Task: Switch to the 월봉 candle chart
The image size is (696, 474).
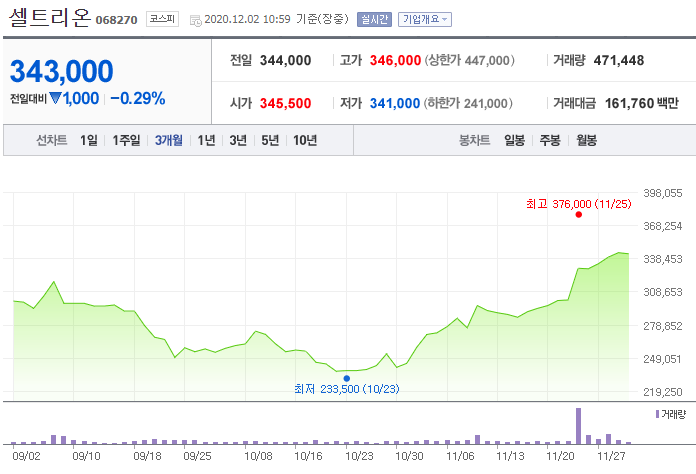Action: point(586,140)
